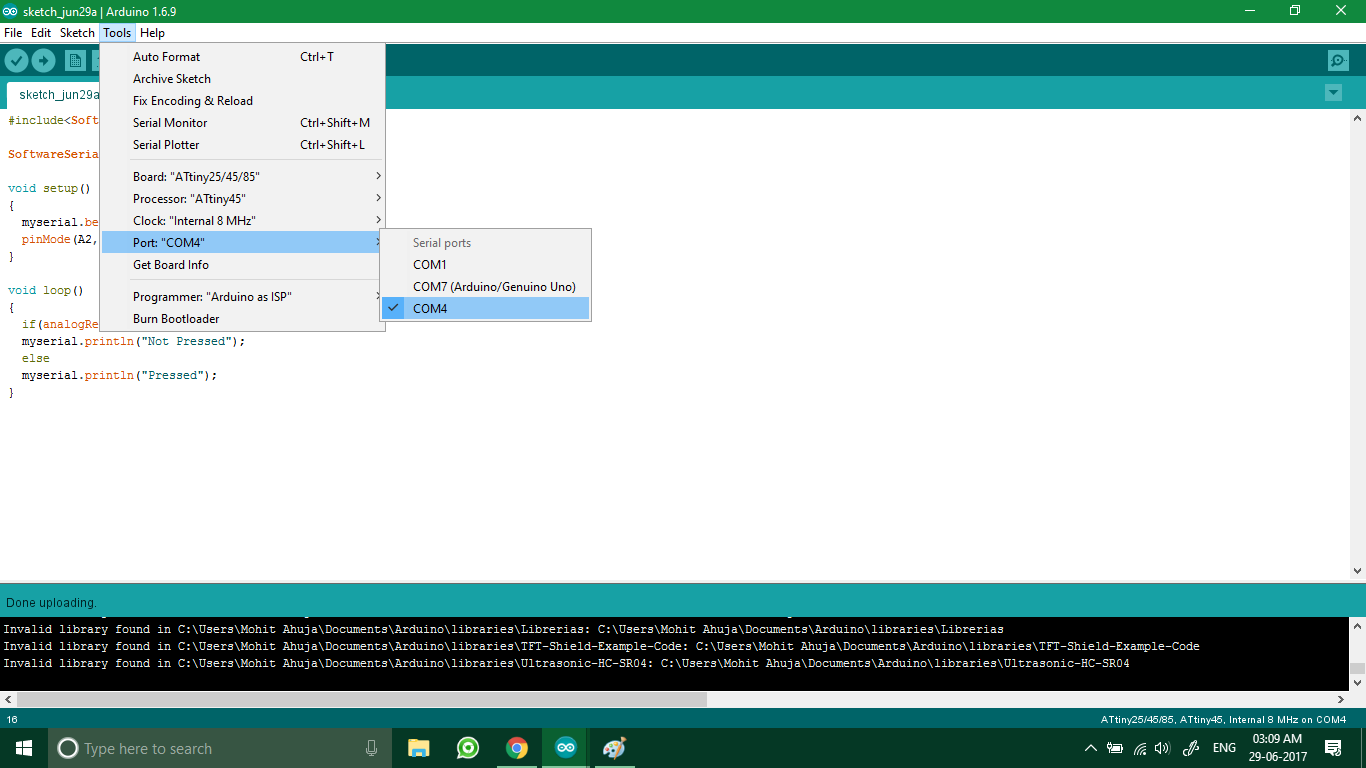Open Paint from the taskbar
Screen dimensions: 1366x768
click(614, 748)
